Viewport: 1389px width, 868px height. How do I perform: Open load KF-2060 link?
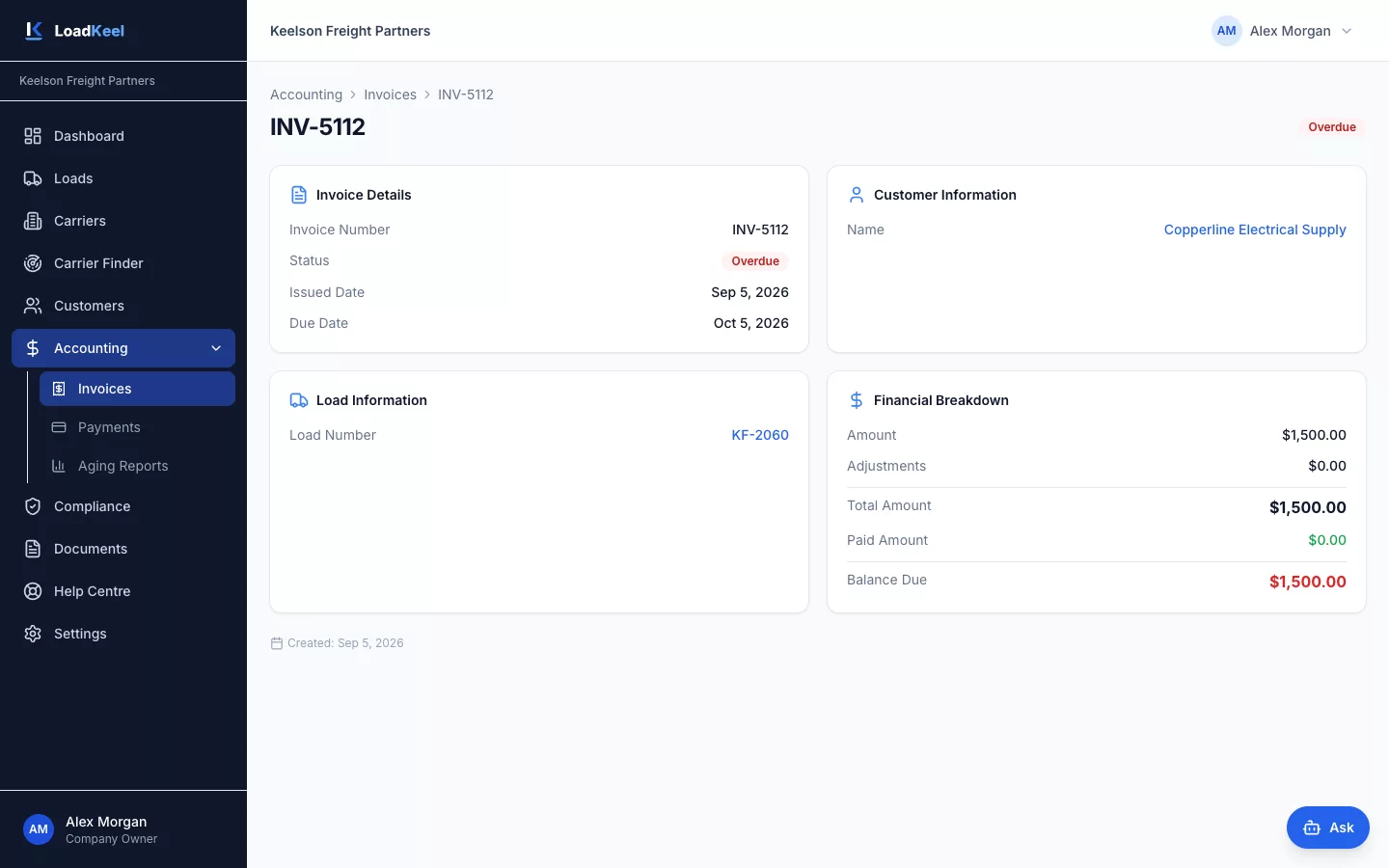(x=760, y=435)
